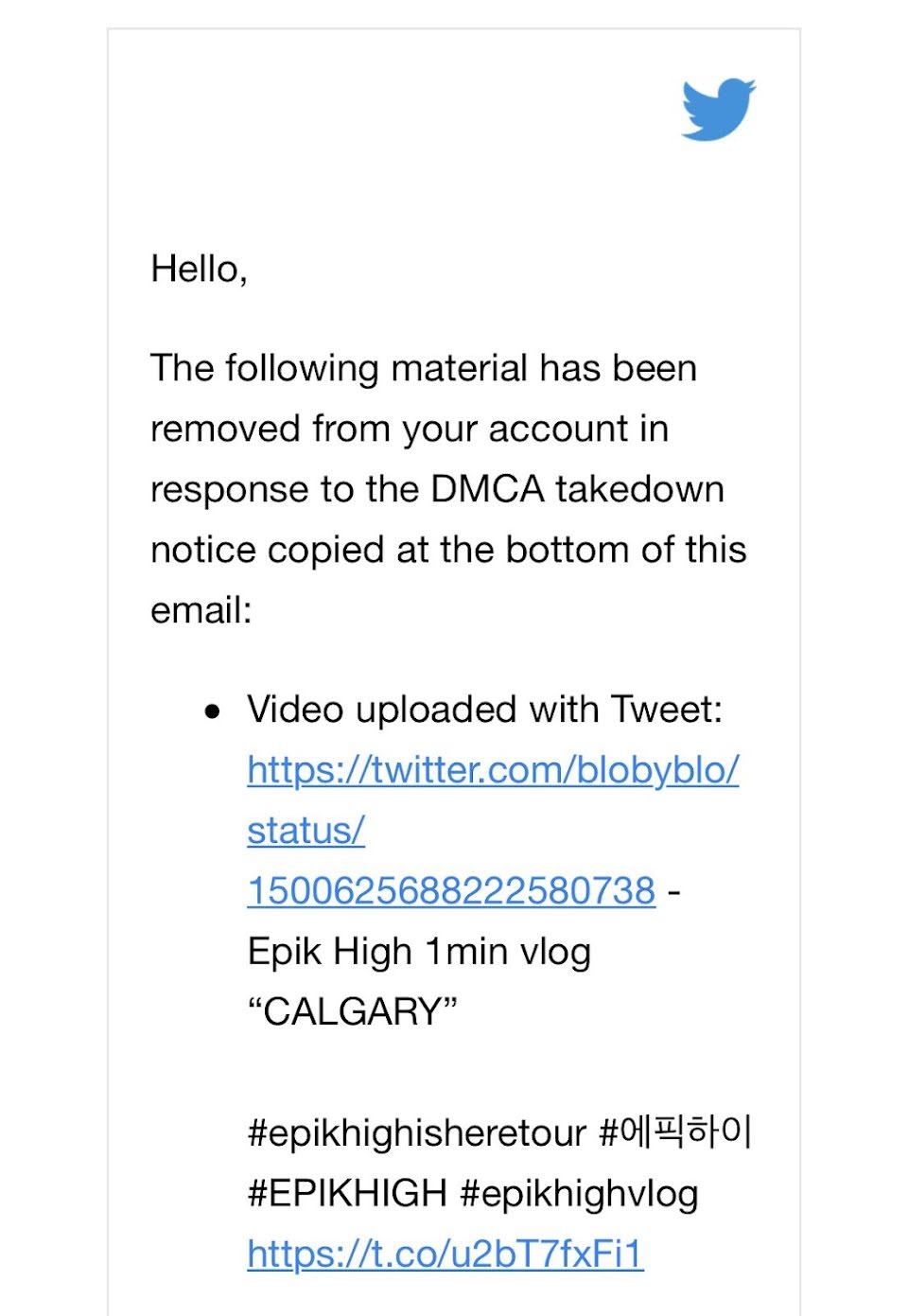
Task: Open the 1500625688222580738 status ID link
Action: (x=451, y=890)
